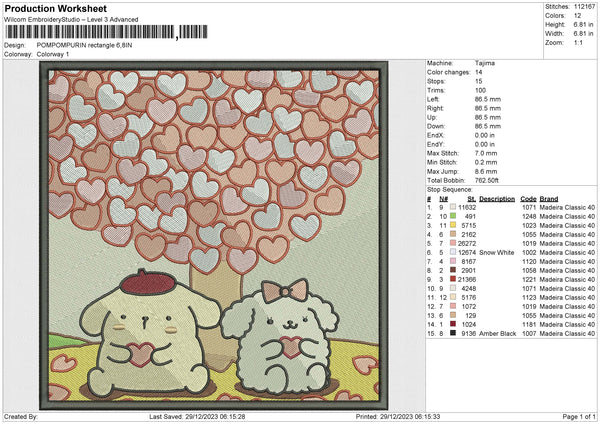
Task: Click the EndY value '0.00 in'
Action: pyautogui.click(x=484, y=144)
